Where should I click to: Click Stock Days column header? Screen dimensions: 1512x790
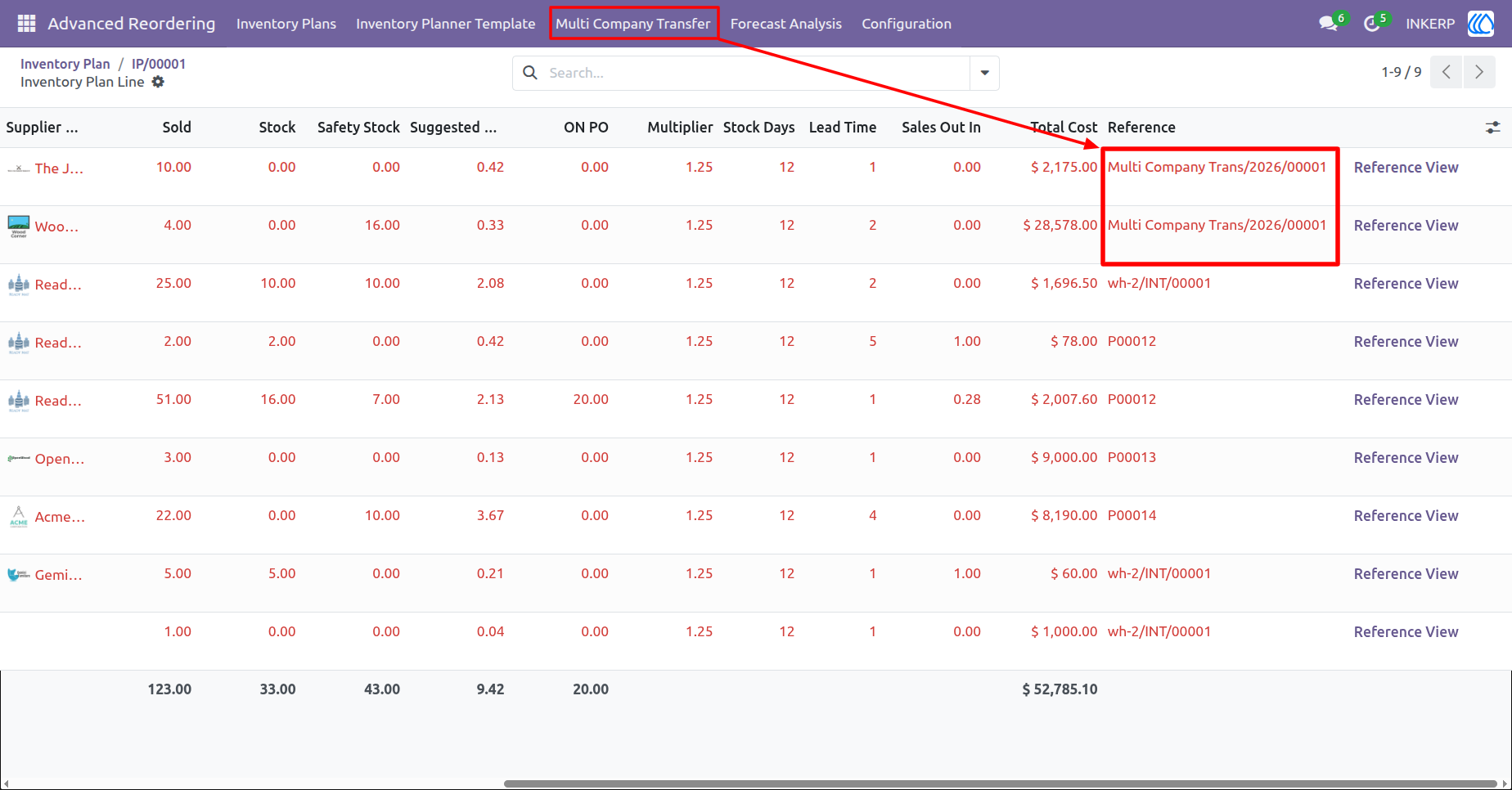759,128
